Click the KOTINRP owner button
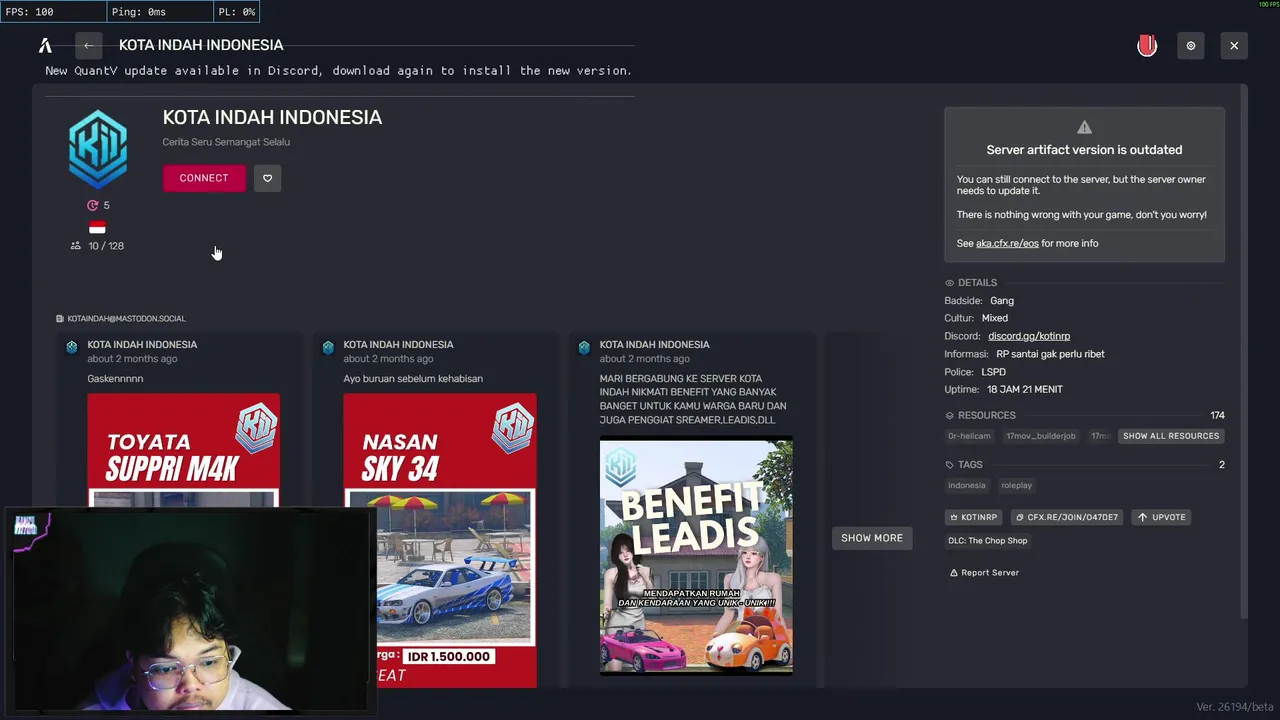1280x720 pixels. (x=973, y=517)
